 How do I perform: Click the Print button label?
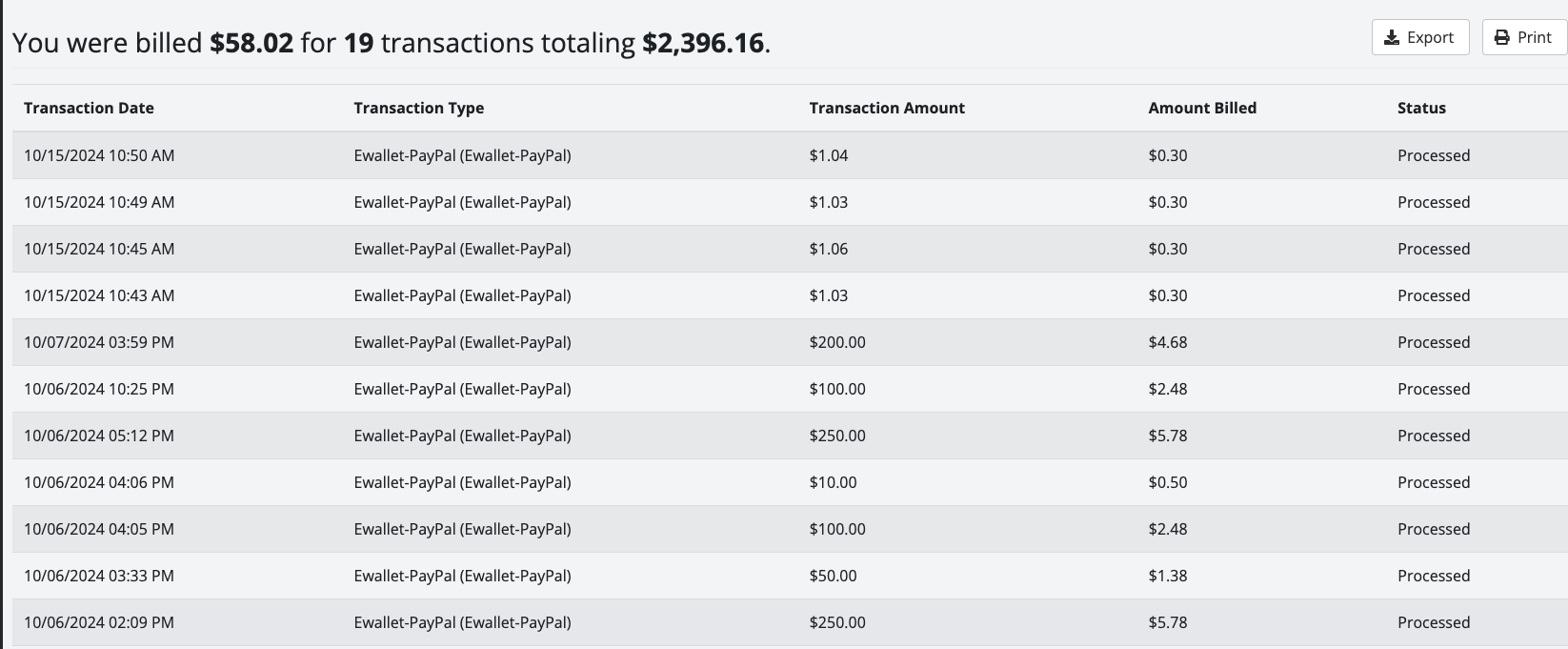(1535, 37)
